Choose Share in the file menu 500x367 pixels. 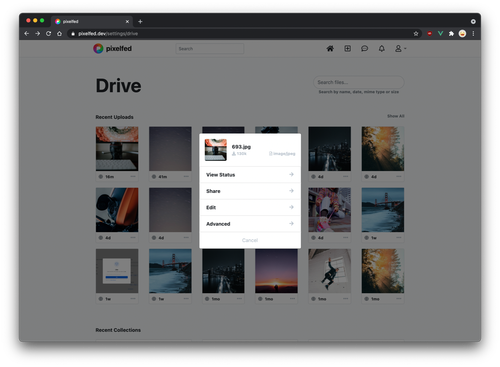click(x=250, y=191)
